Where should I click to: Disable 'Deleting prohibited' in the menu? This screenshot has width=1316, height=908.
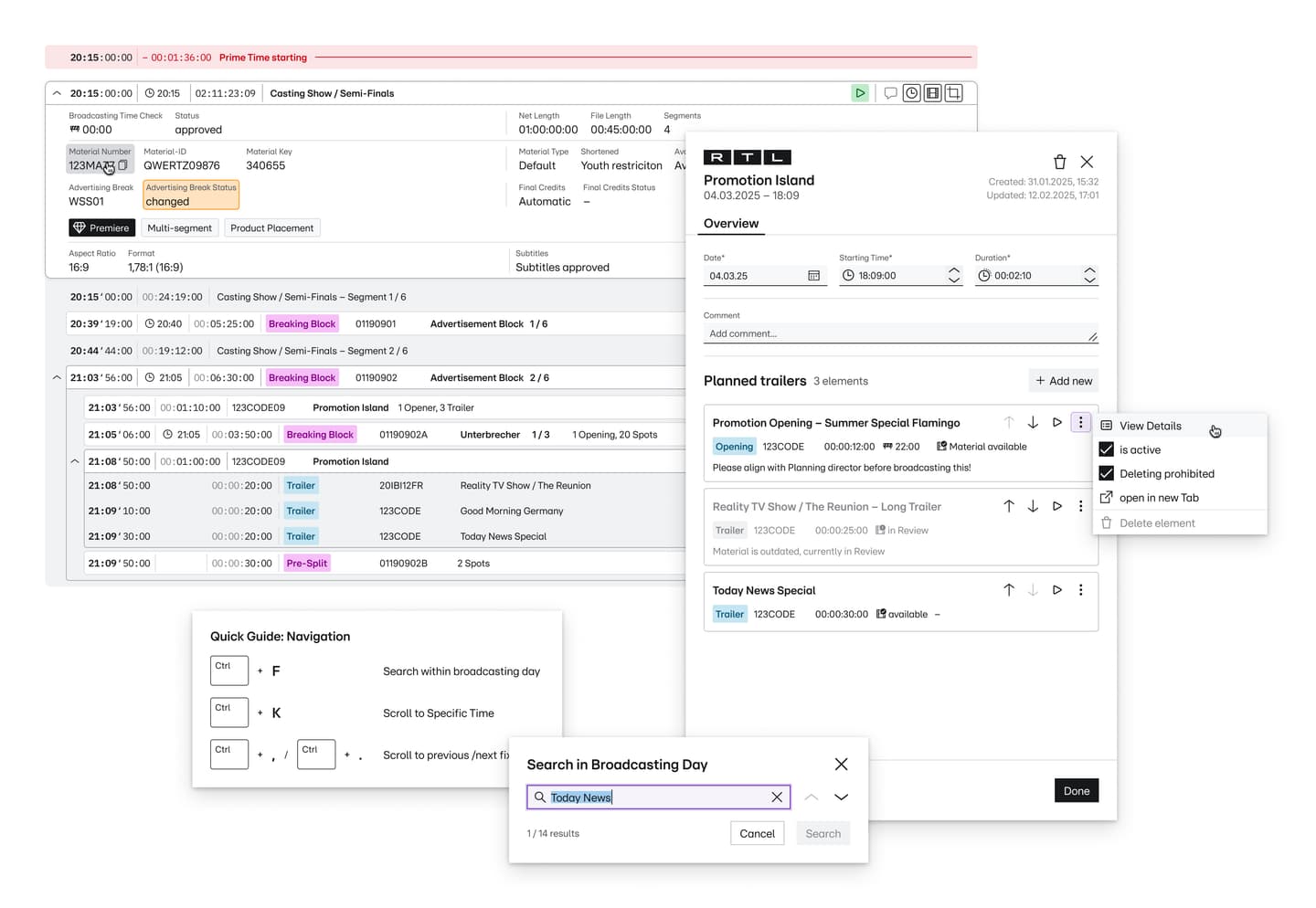[1106, 473]
